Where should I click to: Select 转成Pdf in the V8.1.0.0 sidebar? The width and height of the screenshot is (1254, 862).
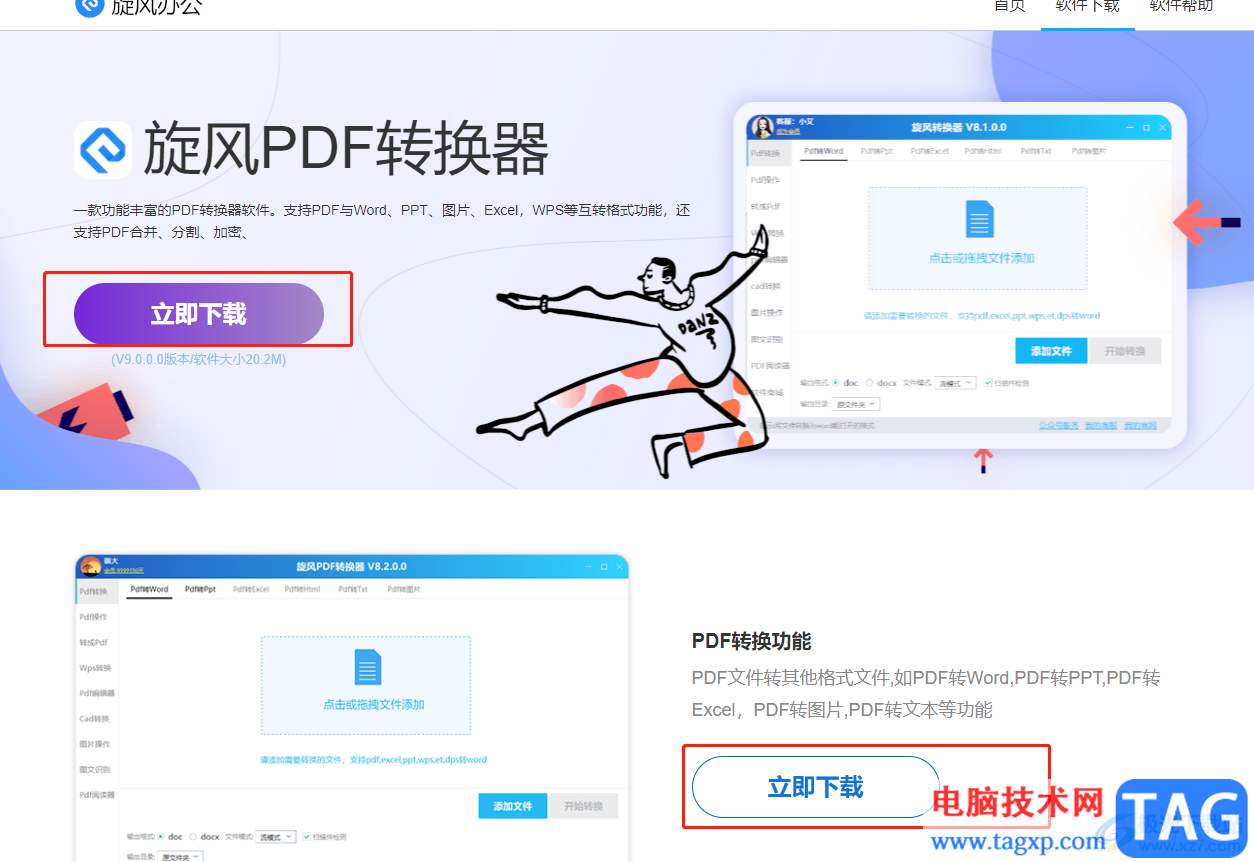(x=765, y=206)
